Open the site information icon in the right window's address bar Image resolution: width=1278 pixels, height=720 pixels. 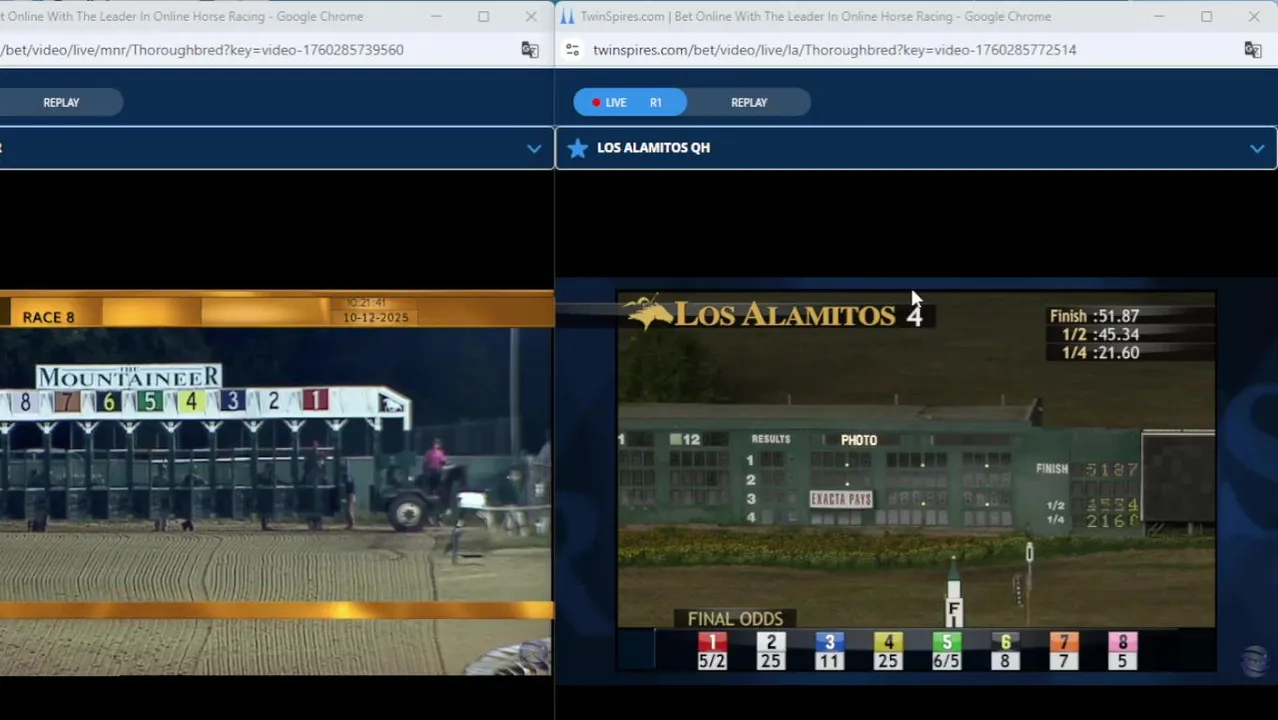click(572, 50)
